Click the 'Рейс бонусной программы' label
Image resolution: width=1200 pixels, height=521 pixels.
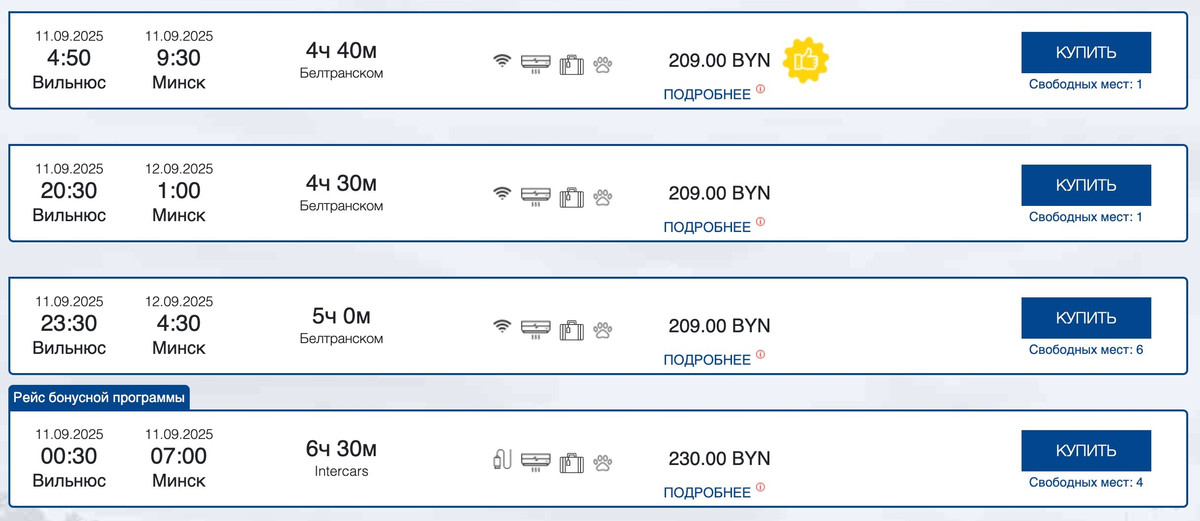pos(99,398)
